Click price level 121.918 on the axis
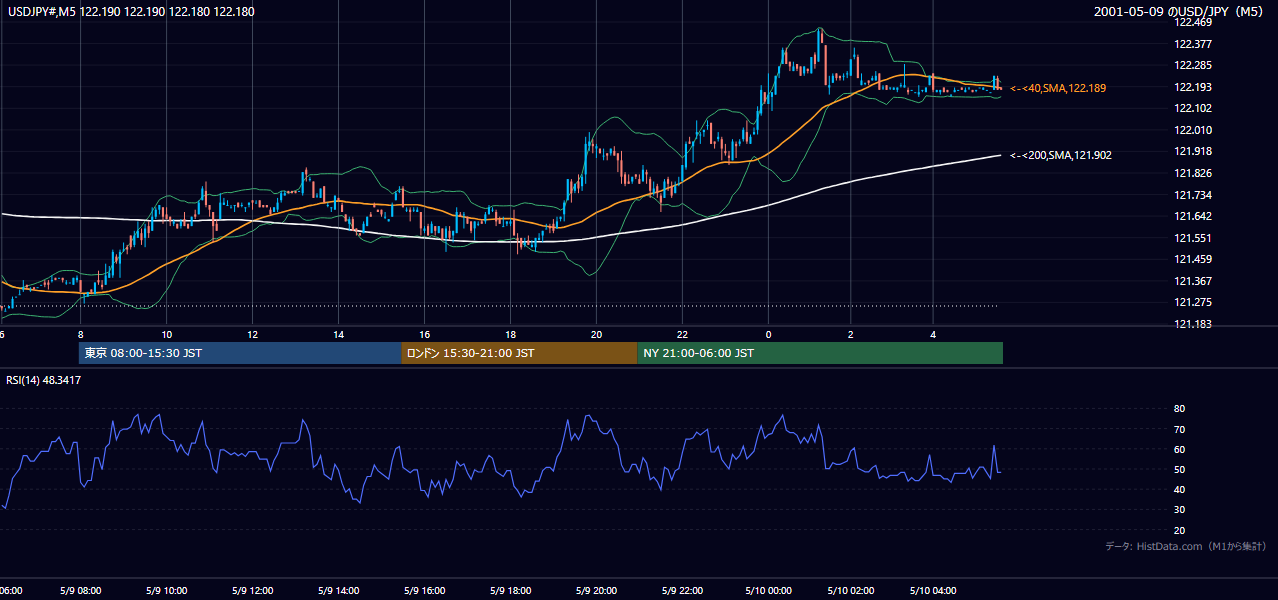 [1194, 151]
